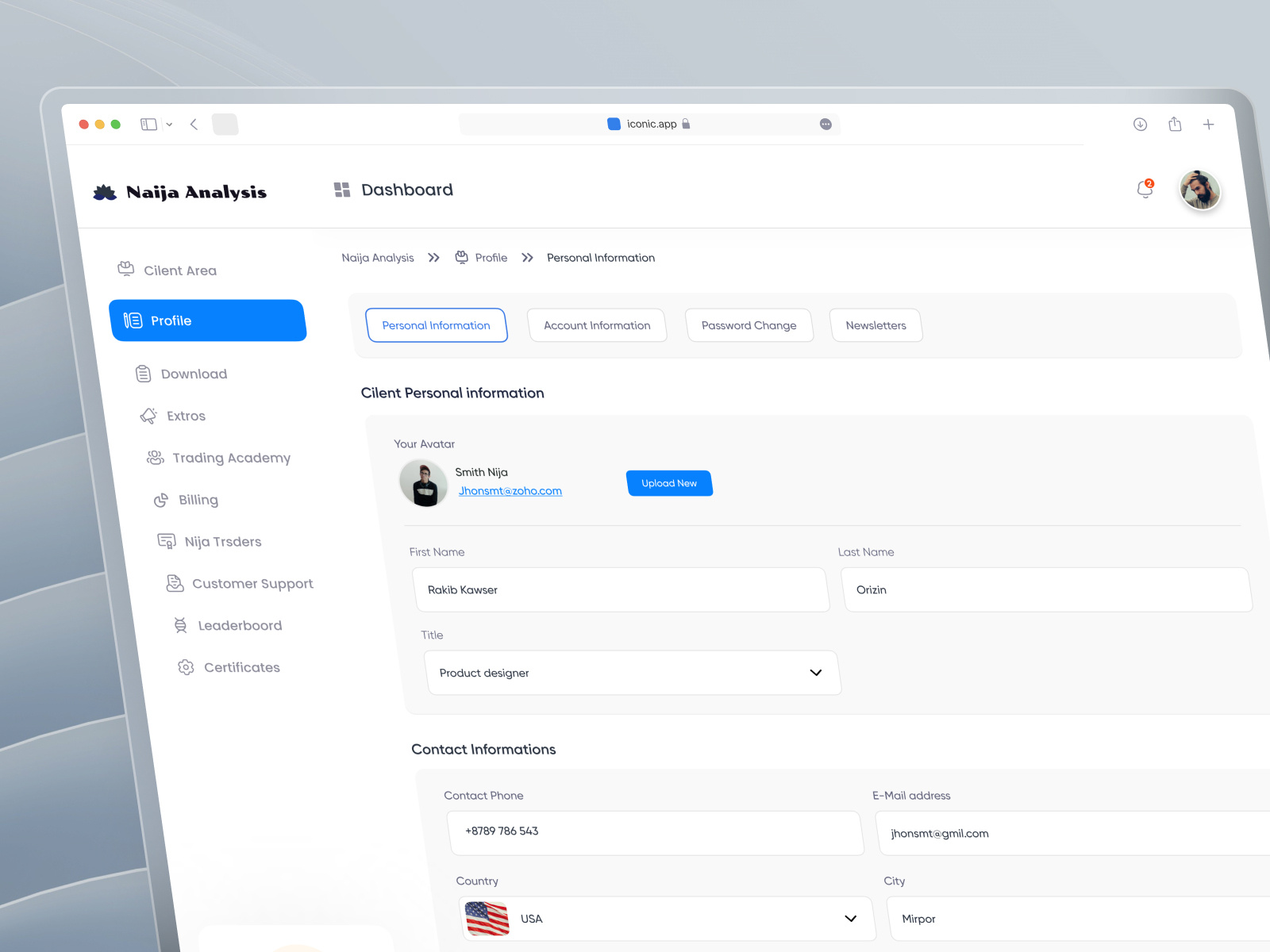Expand the browser tab overview chevron
Screen dimensions: 1270x952
pyautogui.click(x=168, y=124)
